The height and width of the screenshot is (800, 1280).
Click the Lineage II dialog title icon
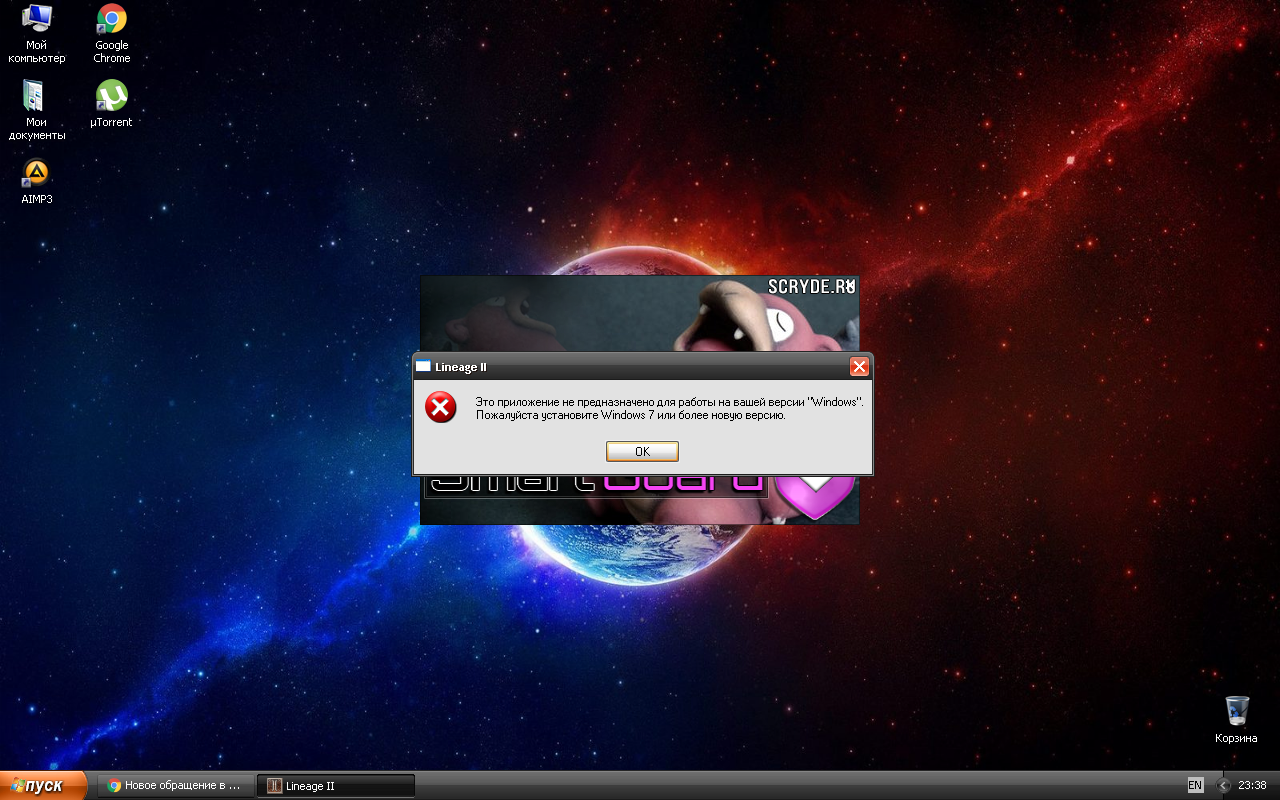424,367
